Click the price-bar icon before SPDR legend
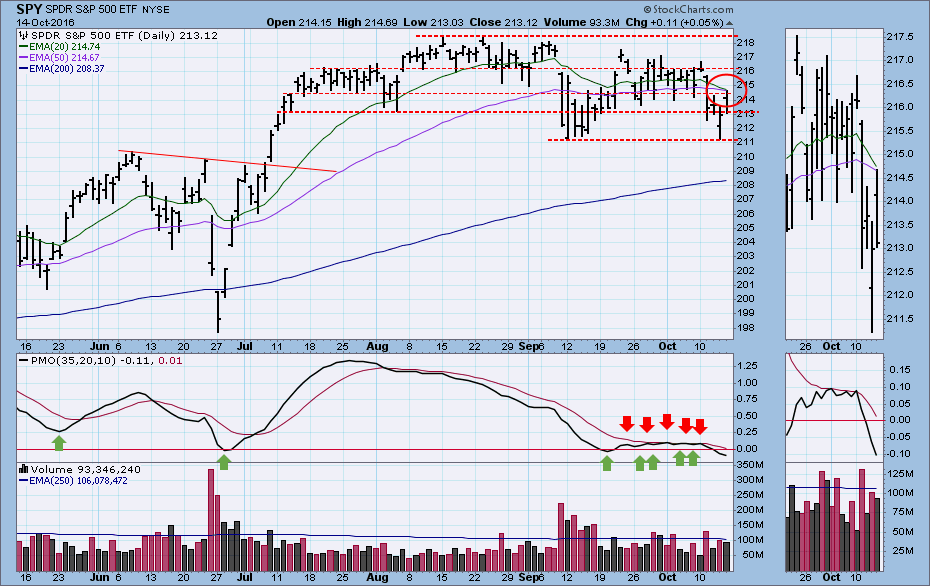Screen dimensions: 930x586 point(24,36)
